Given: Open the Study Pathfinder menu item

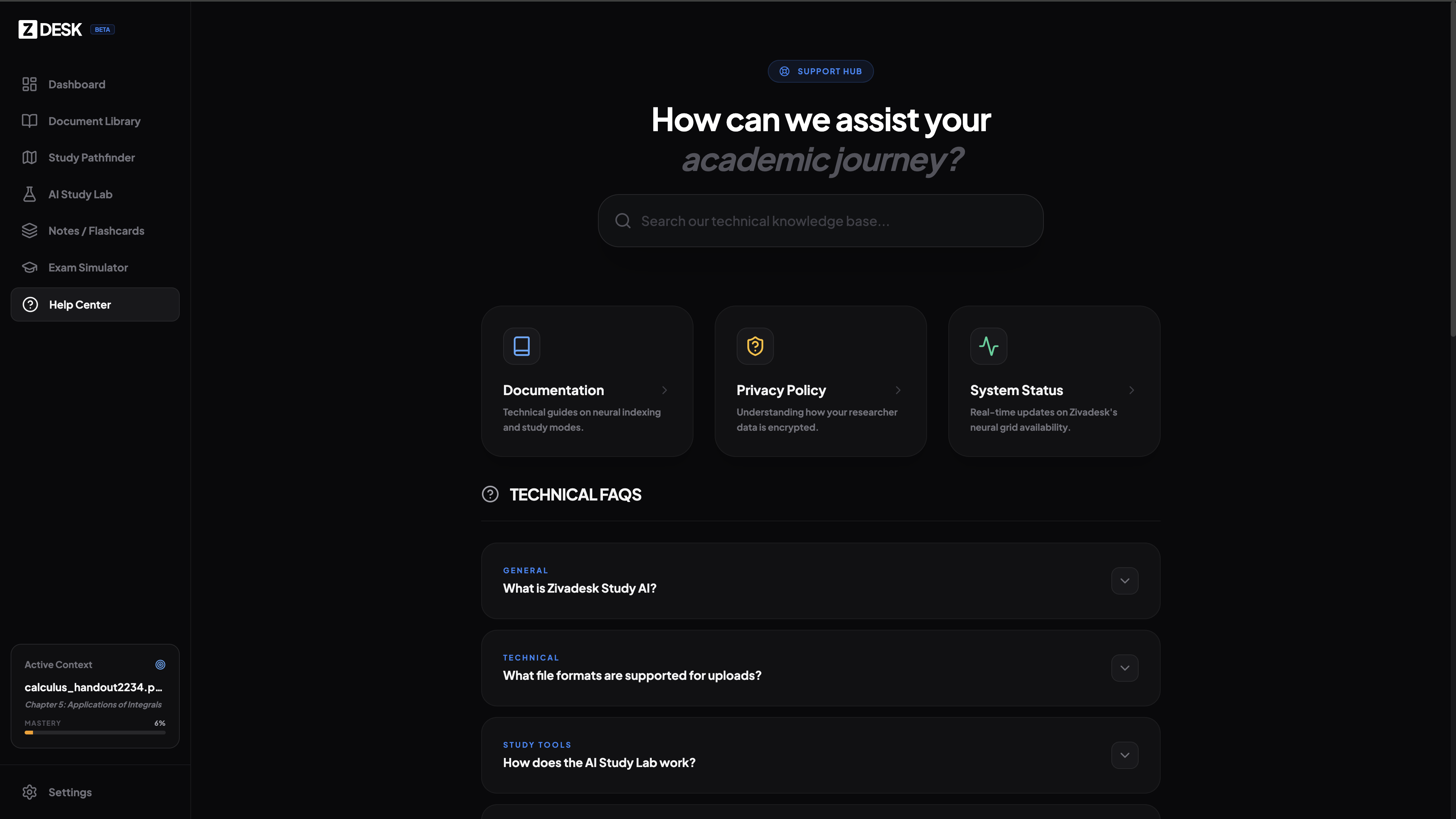Looking at the screenshot, I should pyautogui.click(x=91, y=158).
